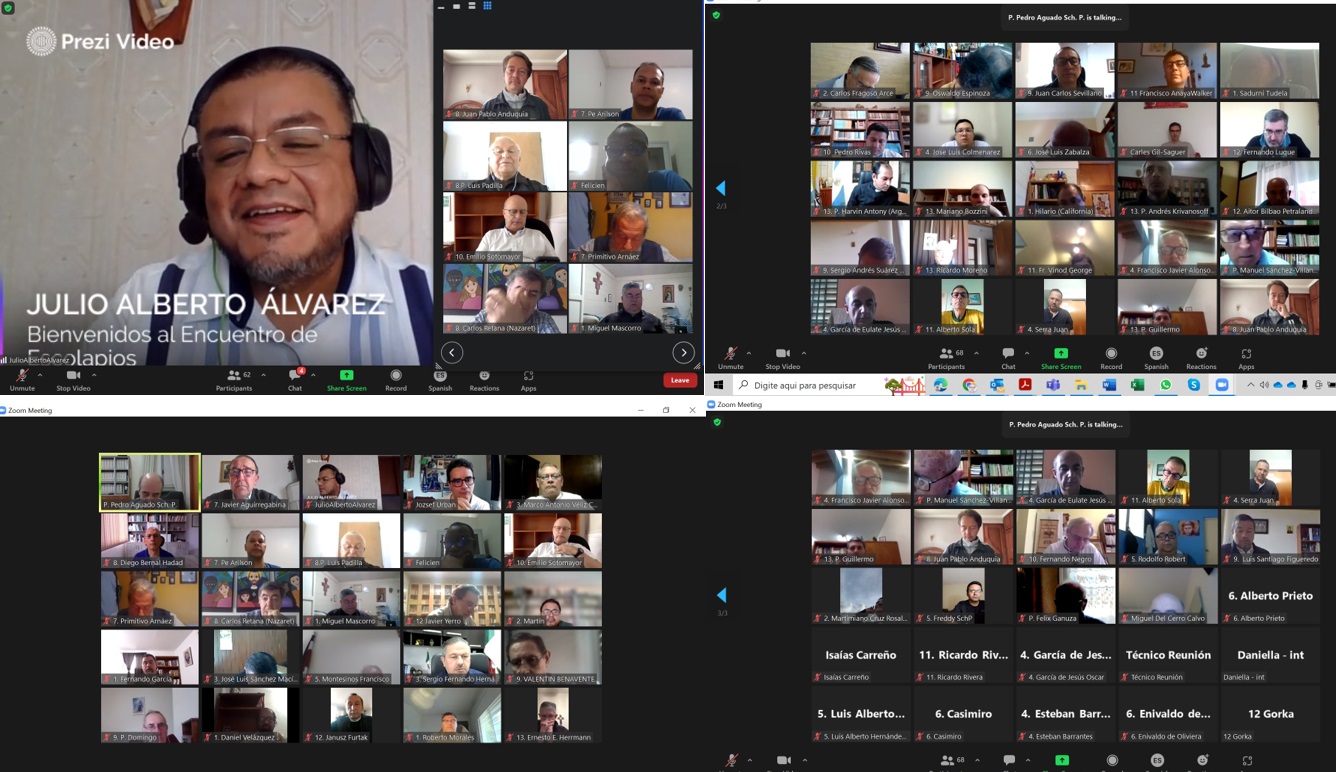This screenshot has height=772, width=1336.
Task: Select P. Pedro Aguado's video thumbnail
Action: click(x=149, y=482)
